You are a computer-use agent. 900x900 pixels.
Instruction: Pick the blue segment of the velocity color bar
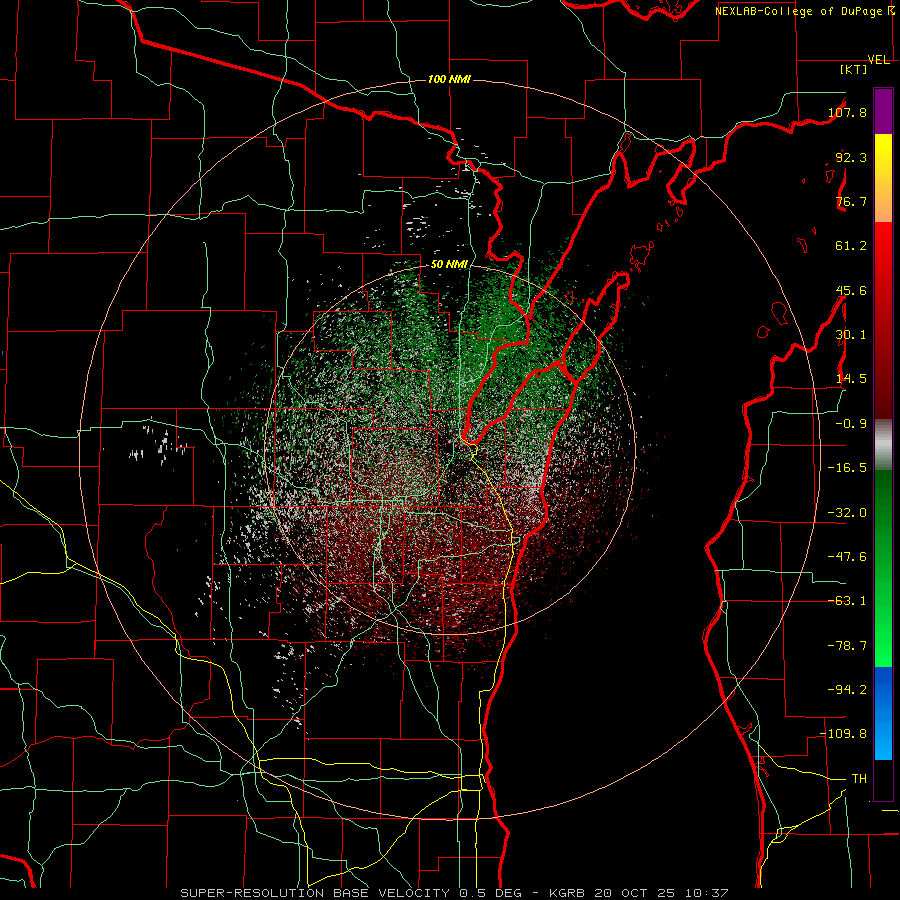click(x=883, y=713)
